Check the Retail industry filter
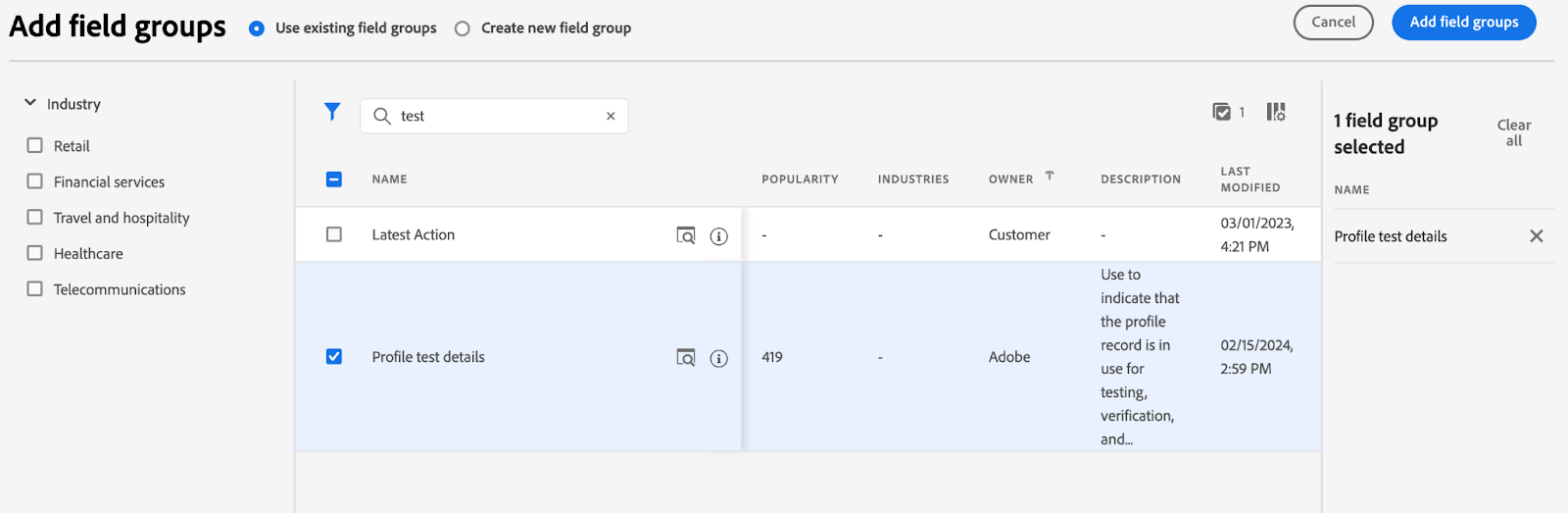1568x513 pixels. click(35, 145)
